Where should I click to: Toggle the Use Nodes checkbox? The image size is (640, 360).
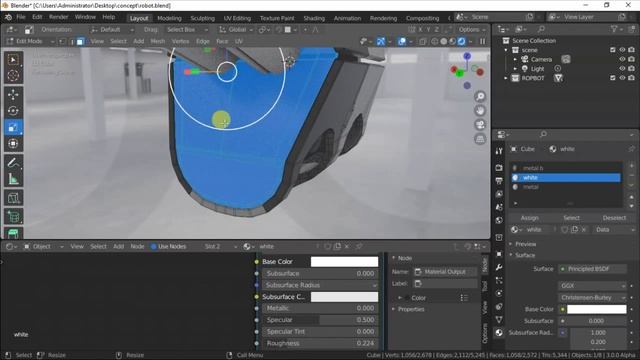point(154,247)
